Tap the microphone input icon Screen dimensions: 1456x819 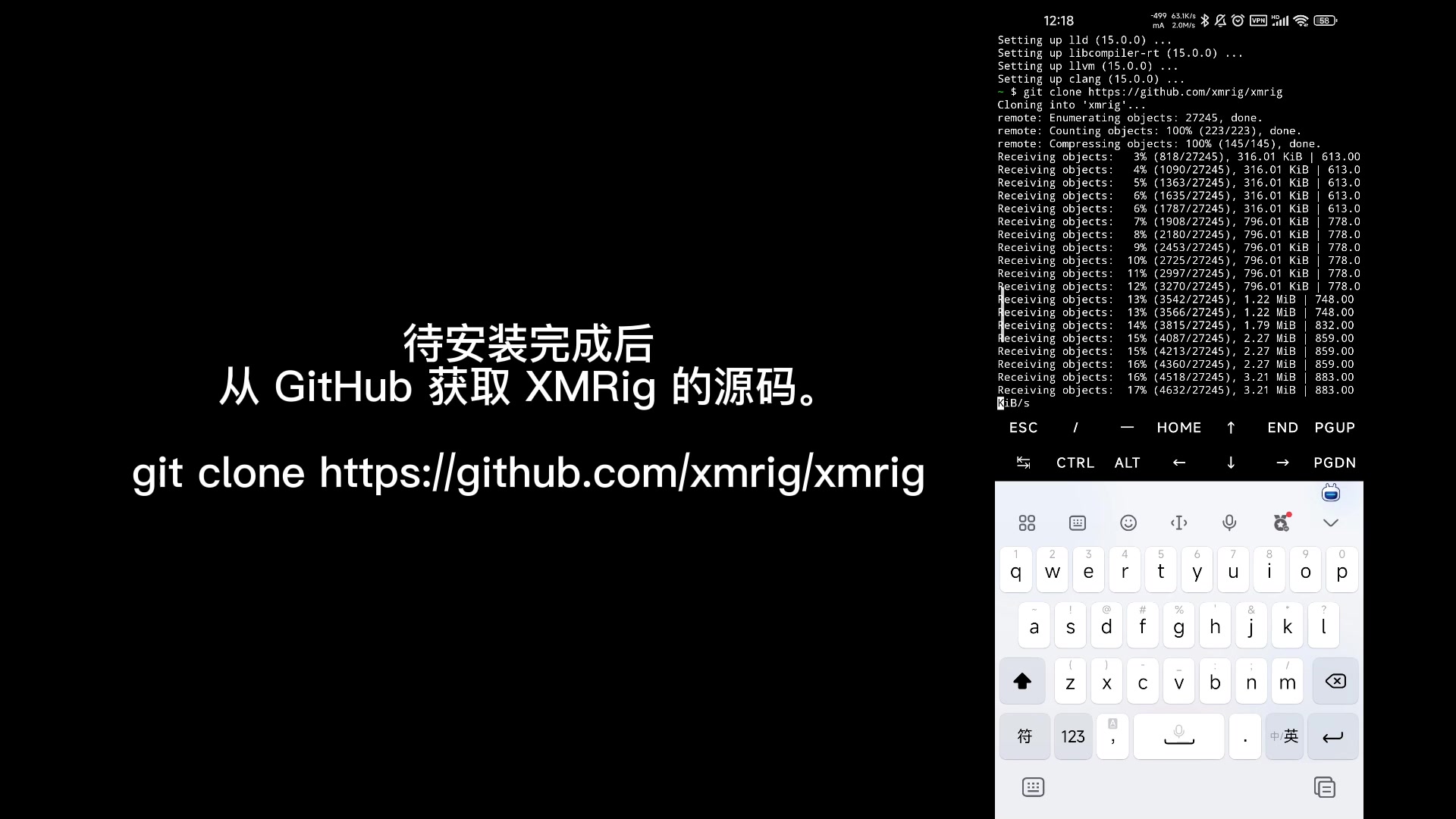(1229, 522)
